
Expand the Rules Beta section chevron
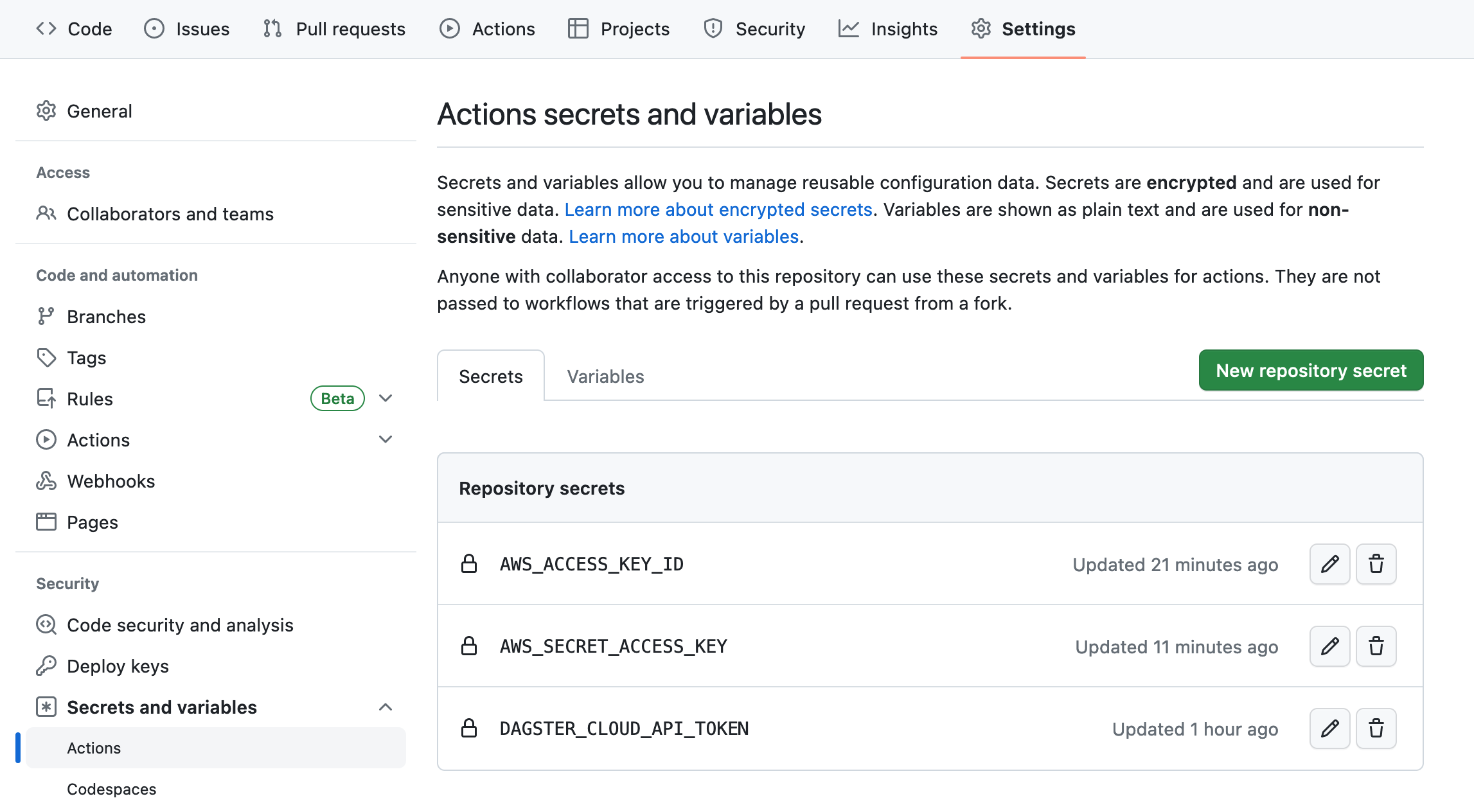click(385, 398)
